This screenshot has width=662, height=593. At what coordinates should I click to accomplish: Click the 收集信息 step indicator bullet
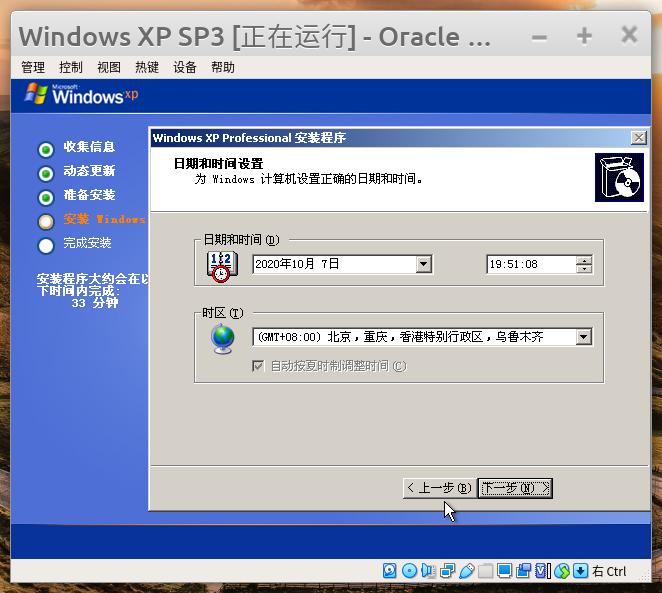coord(46,149)
